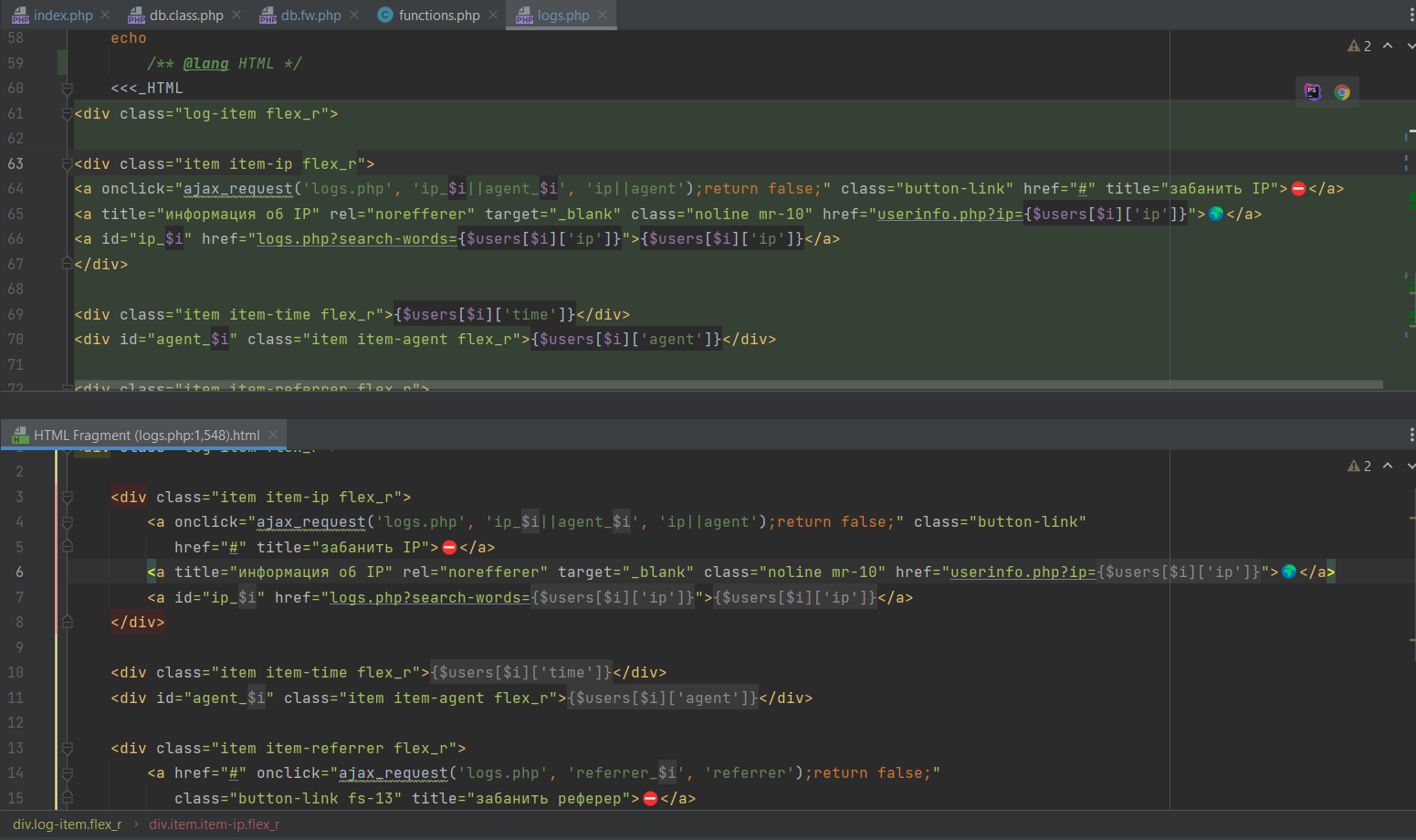Viewport: 1416px width, 840px height.
Task: Collapse item-ip div at fragment line 3
Action: click(x=67, y=498)
